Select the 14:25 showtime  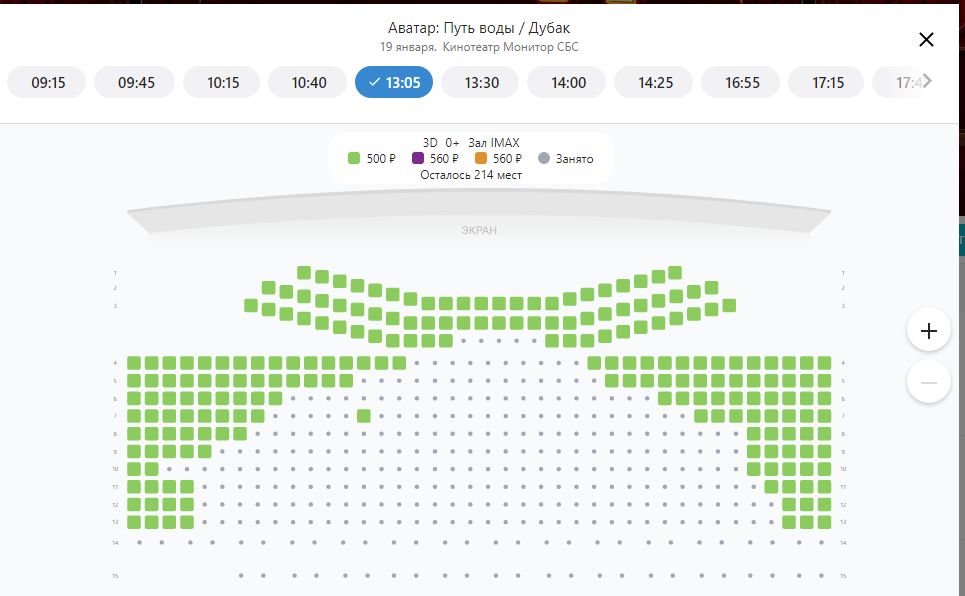point(655,83)
